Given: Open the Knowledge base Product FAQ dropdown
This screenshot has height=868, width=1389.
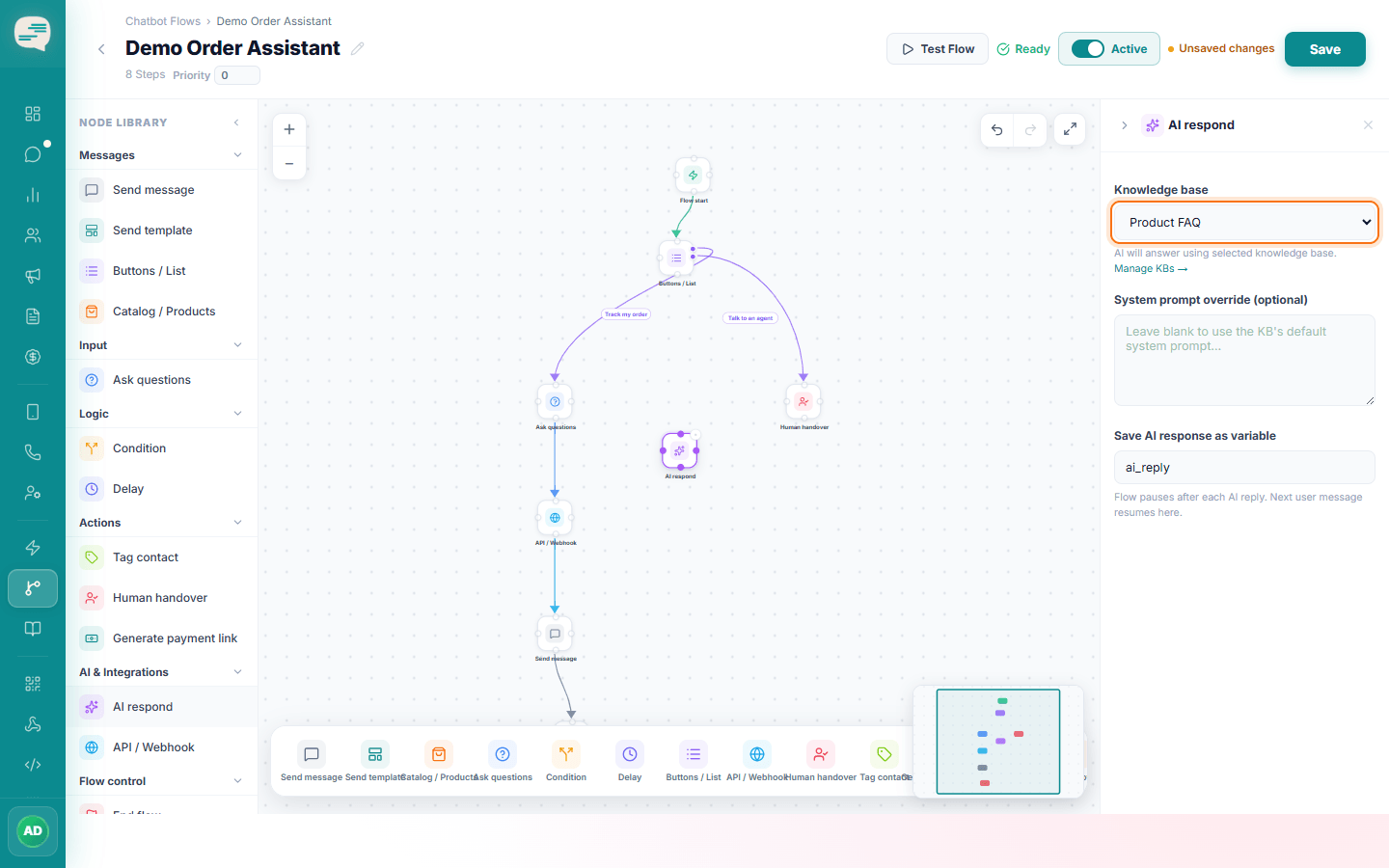Looking at the screenshot, I should pos(1244,222).
